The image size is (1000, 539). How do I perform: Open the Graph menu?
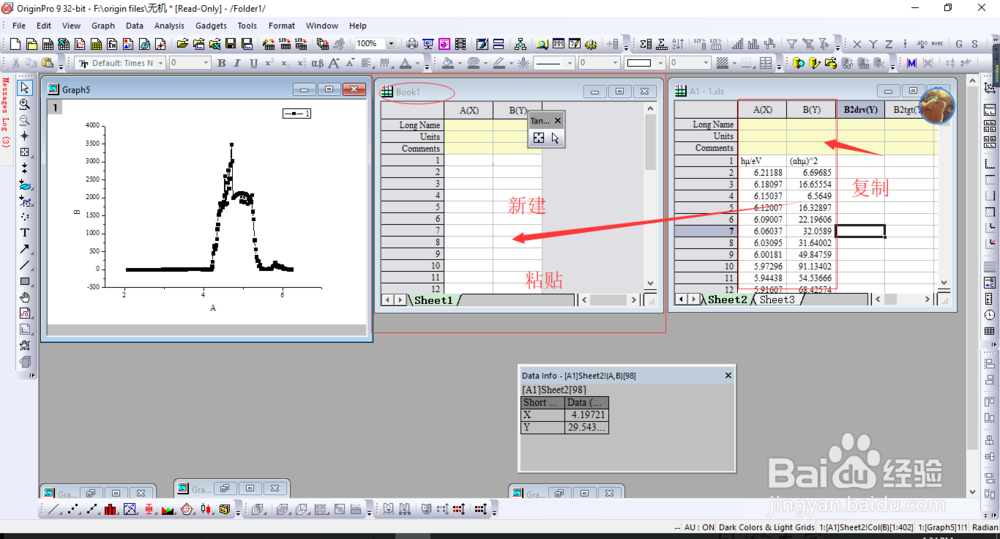[x=103, y=26]
